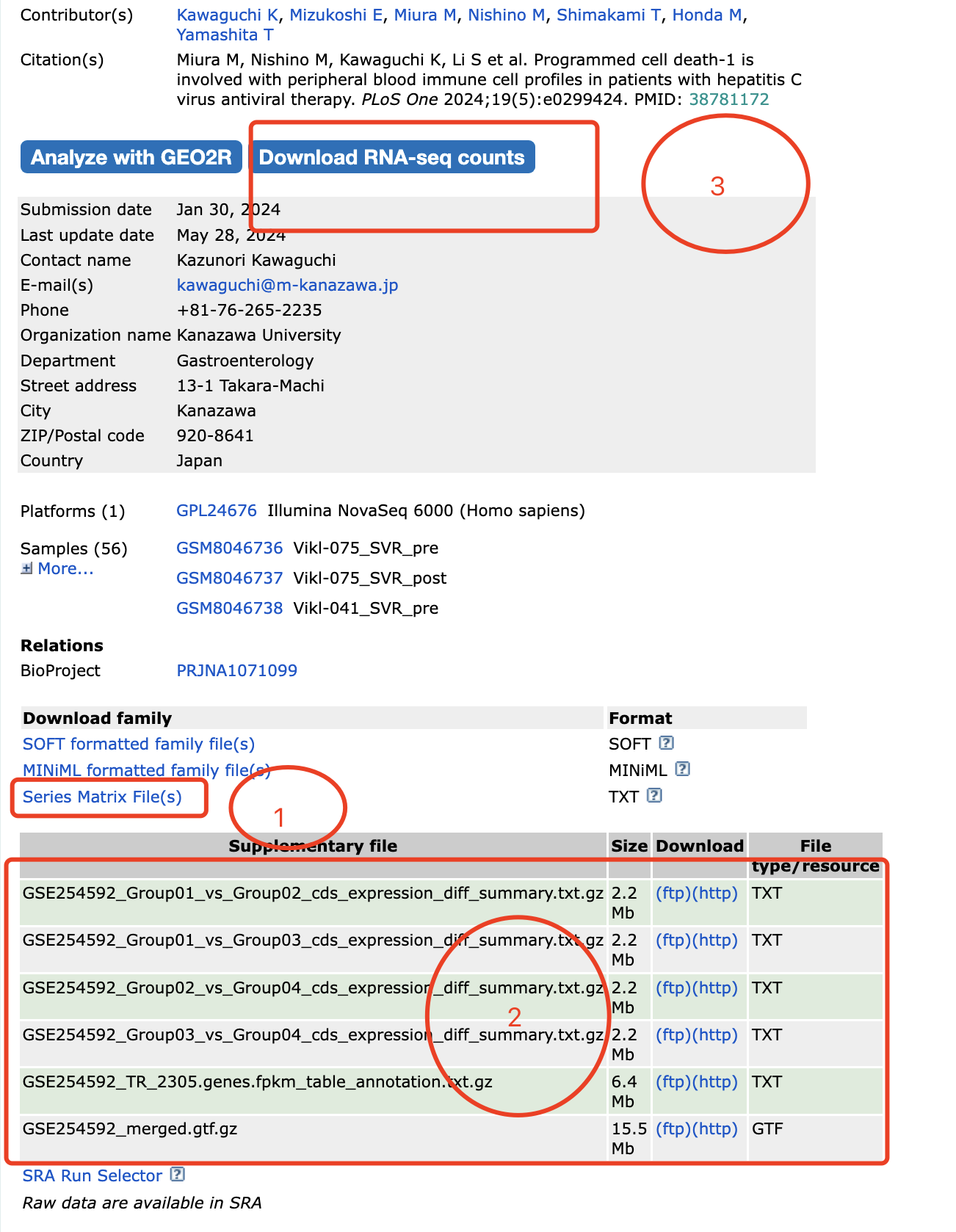Open the SOFT format help icon

pos(666,743)
